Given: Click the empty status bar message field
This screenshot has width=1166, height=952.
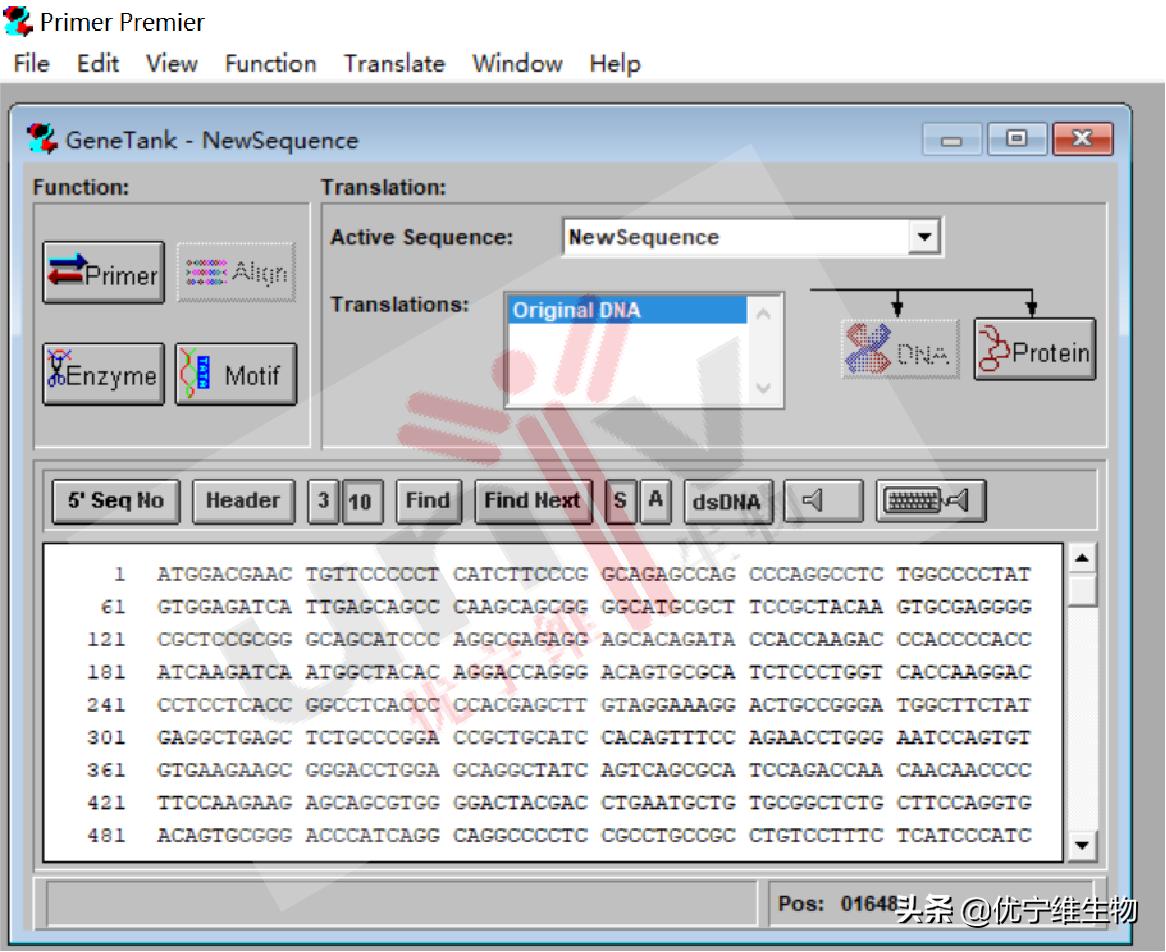Looking at the screenshot, I should click(x=402, y=904).
